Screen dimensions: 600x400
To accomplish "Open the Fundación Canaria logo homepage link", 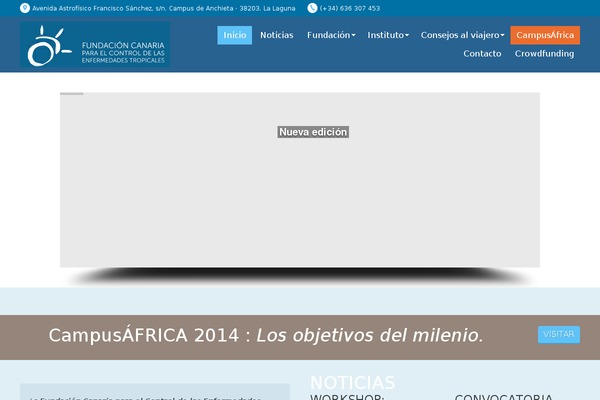I will (x=95, y=45).
